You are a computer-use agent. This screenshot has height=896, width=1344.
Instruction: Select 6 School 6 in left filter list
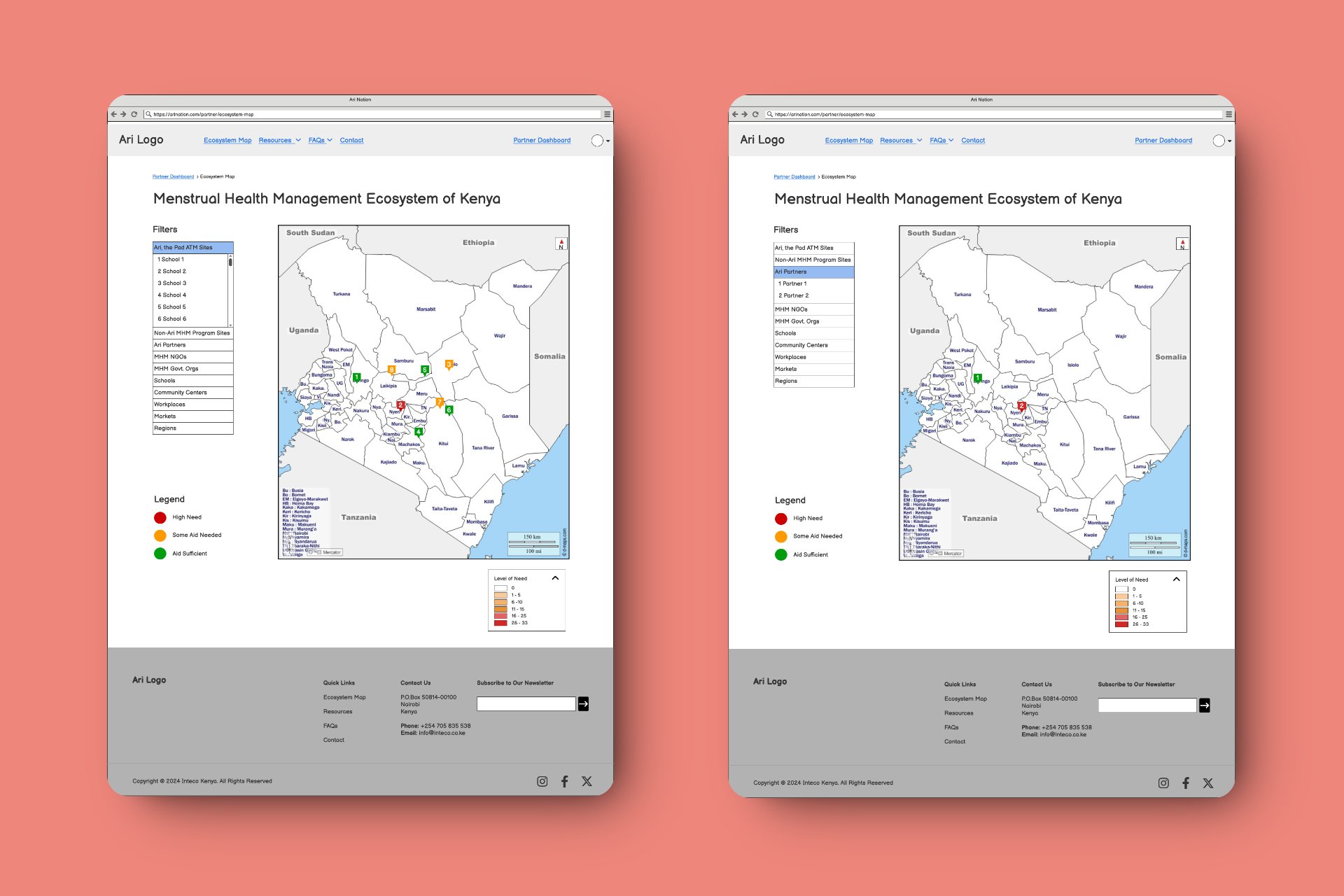click(x=172, y=318)
